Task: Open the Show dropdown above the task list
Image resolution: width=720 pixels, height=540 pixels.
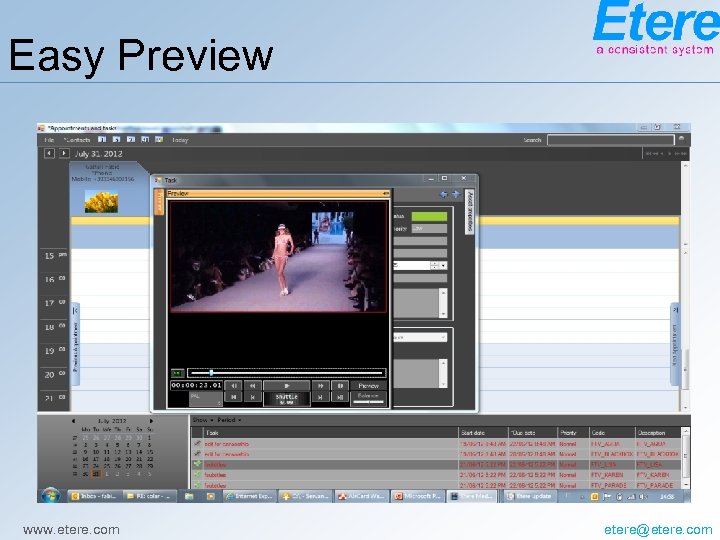Action: 202,420
